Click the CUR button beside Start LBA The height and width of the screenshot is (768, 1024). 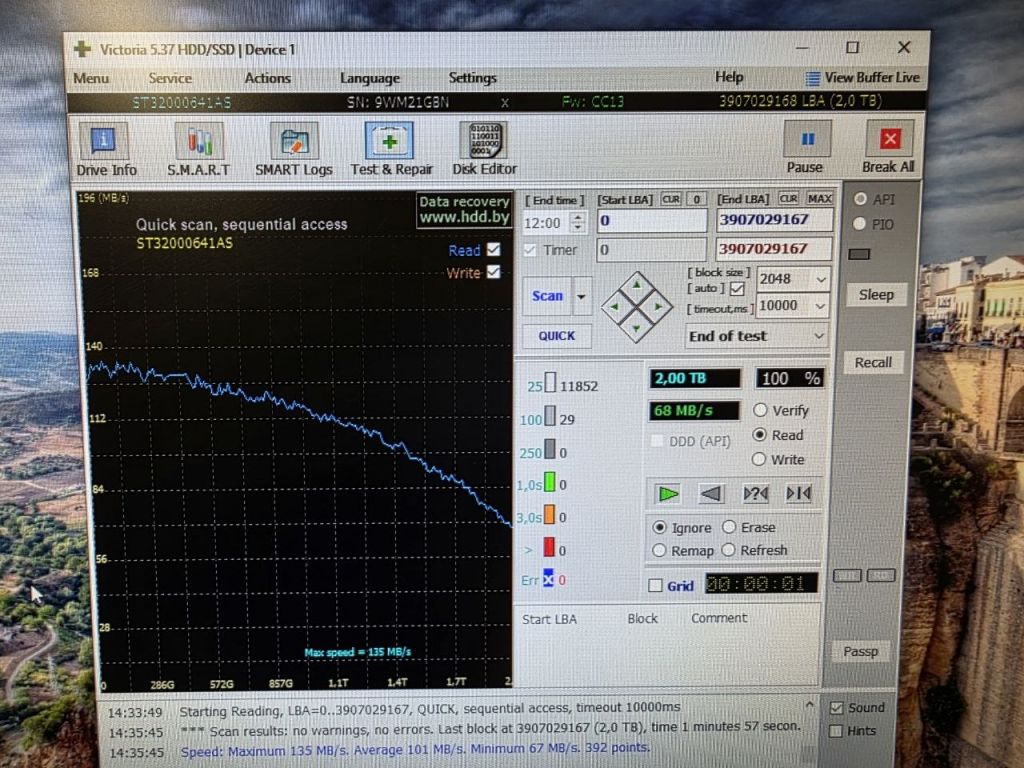coord(671,199)
